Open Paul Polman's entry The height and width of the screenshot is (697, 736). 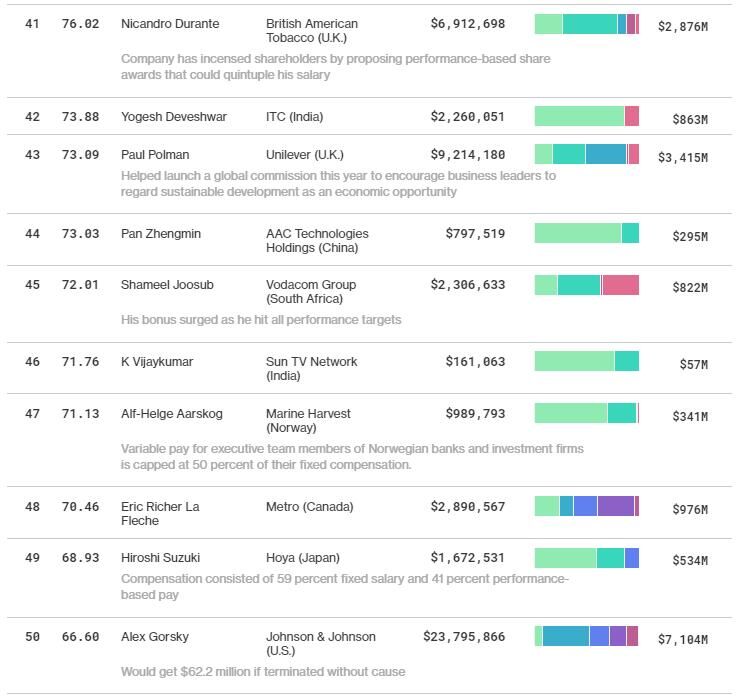coord(155,155)
